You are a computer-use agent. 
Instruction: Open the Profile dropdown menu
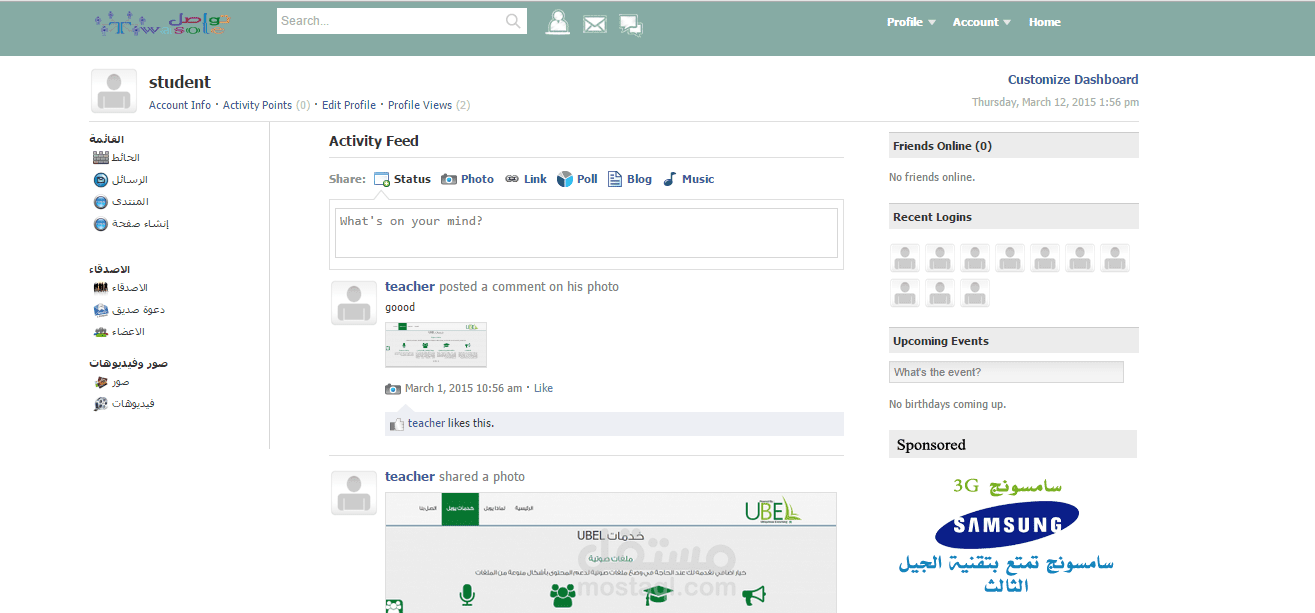coord(911,22)
